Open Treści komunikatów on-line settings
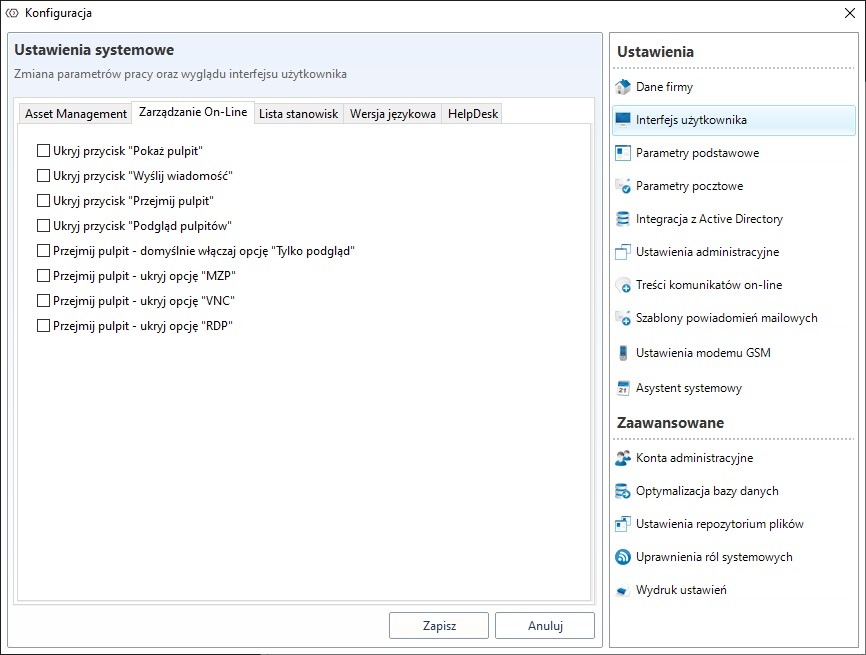This screenshot has width=866, height=655. click(709, 285)
